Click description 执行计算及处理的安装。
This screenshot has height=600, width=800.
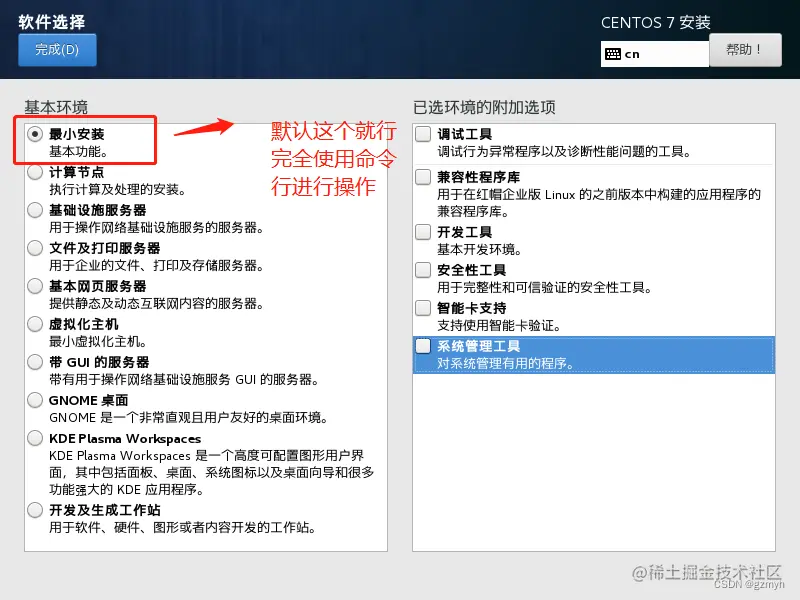(x=117, y=190)
